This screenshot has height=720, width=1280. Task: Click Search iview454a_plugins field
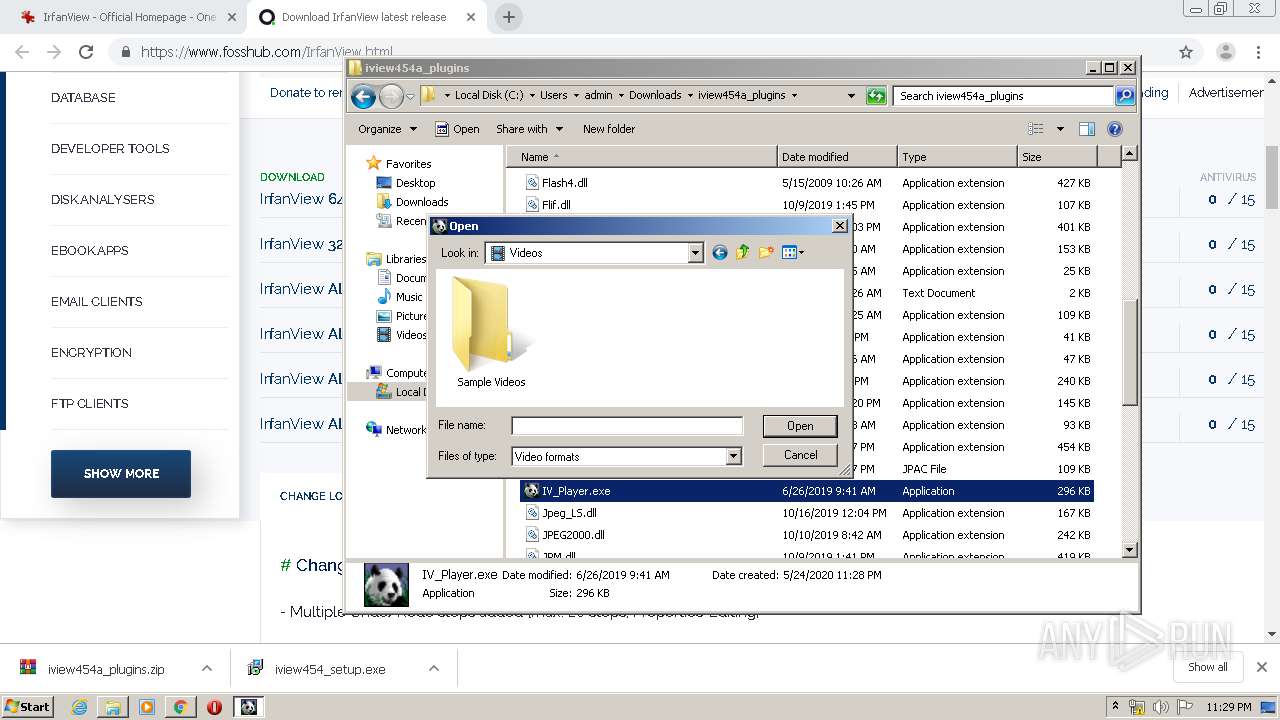(1004, 96)
